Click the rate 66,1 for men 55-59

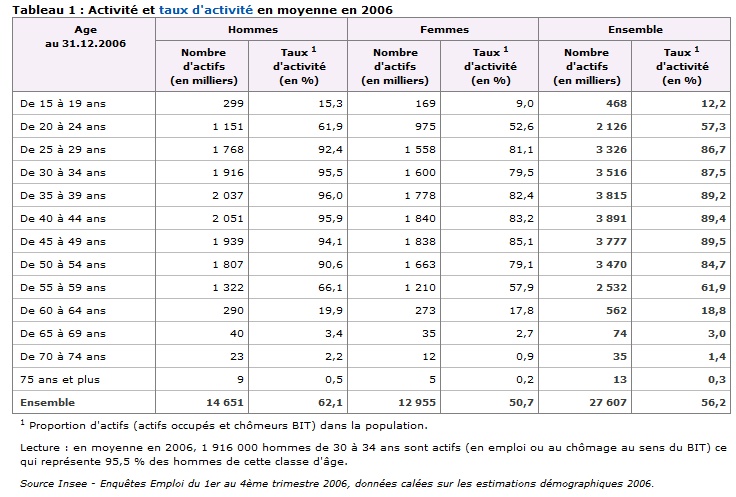point(330,288)
